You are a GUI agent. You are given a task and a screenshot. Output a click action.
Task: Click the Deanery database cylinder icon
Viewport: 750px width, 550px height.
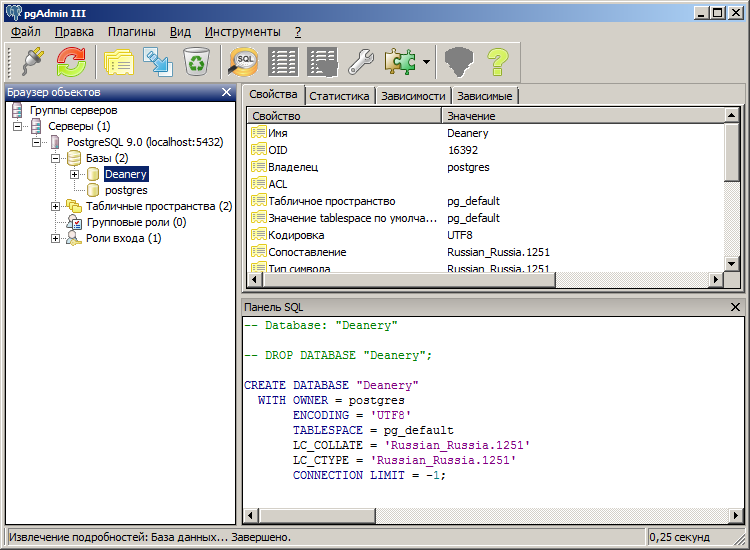(93, 175)
